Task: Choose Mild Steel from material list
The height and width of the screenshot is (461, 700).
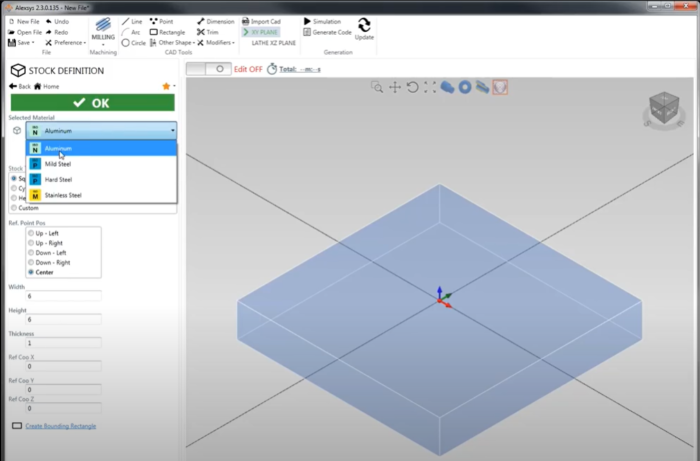Action: pos(58,164)
